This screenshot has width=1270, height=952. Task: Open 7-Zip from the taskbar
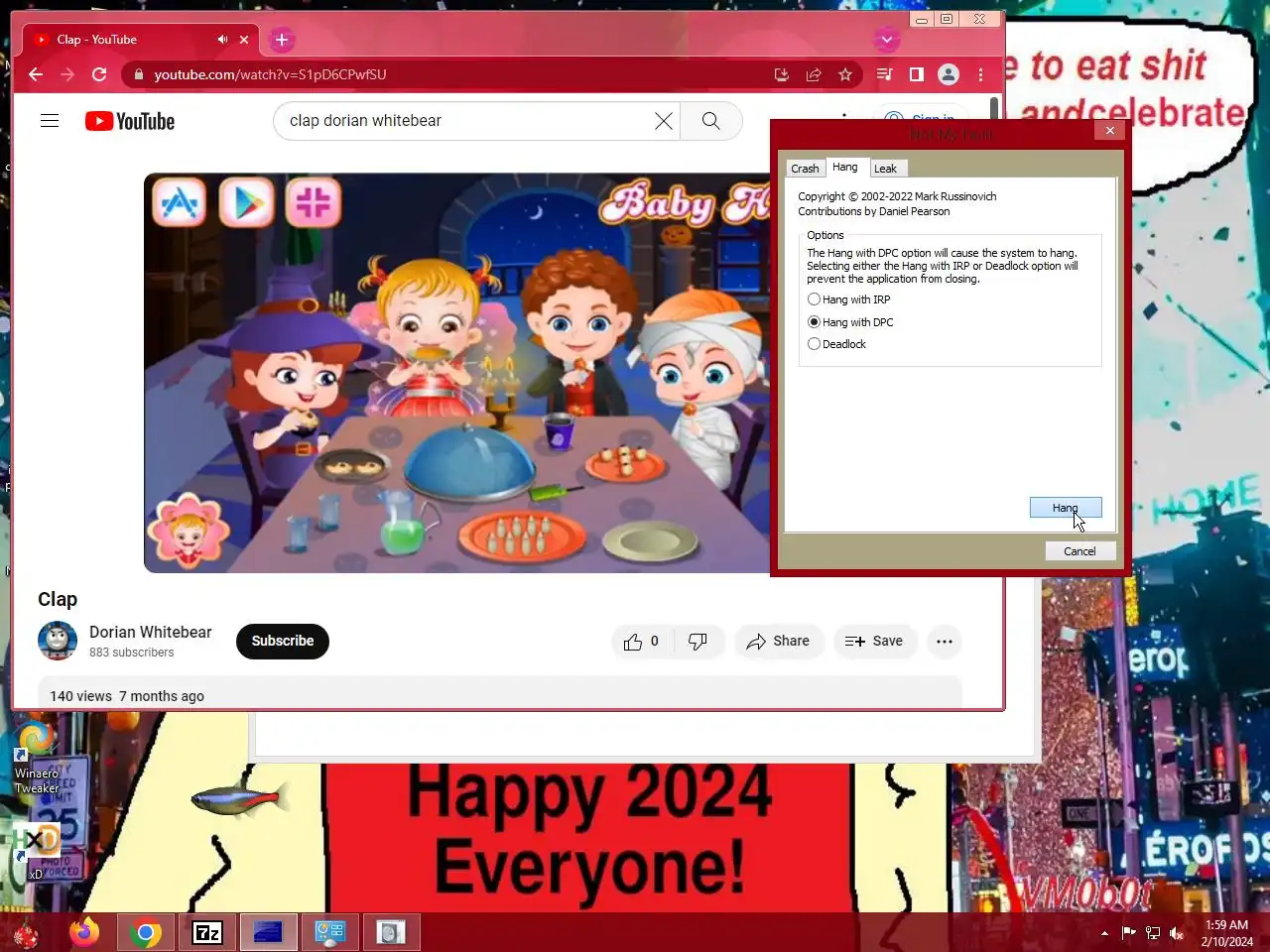click(x=207, y=932)
